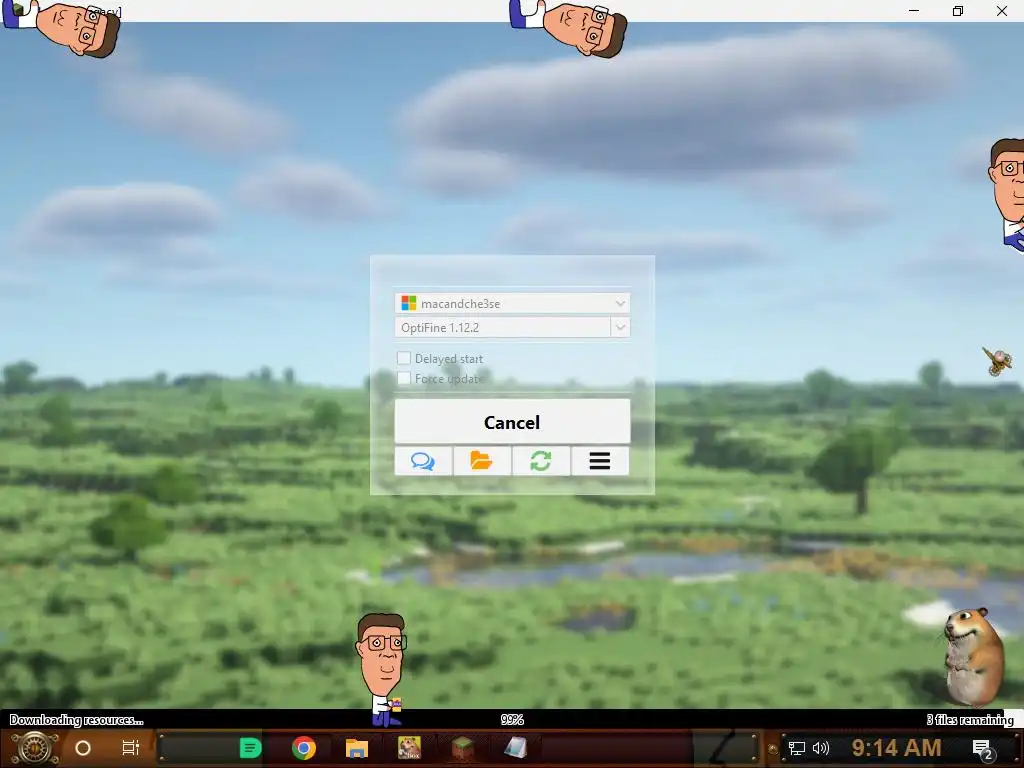Open the hamster Box app in taskbar
The width and height of the screenshot is (1024, 768).
409,748
